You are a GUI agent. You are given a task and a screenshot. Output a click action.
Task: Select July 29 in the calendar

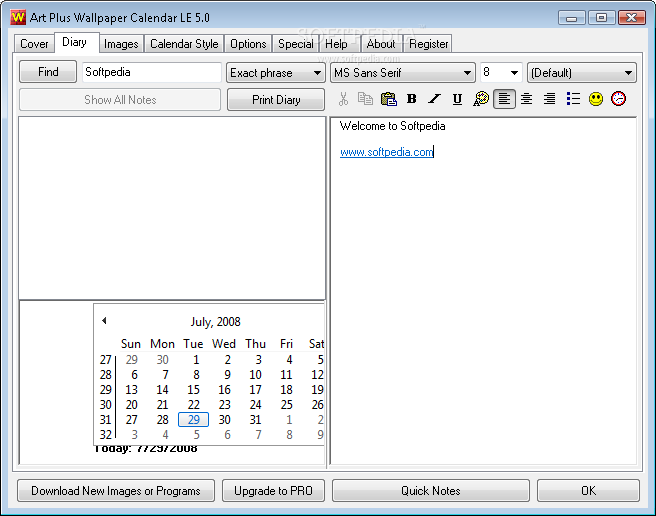coord(194,419)
